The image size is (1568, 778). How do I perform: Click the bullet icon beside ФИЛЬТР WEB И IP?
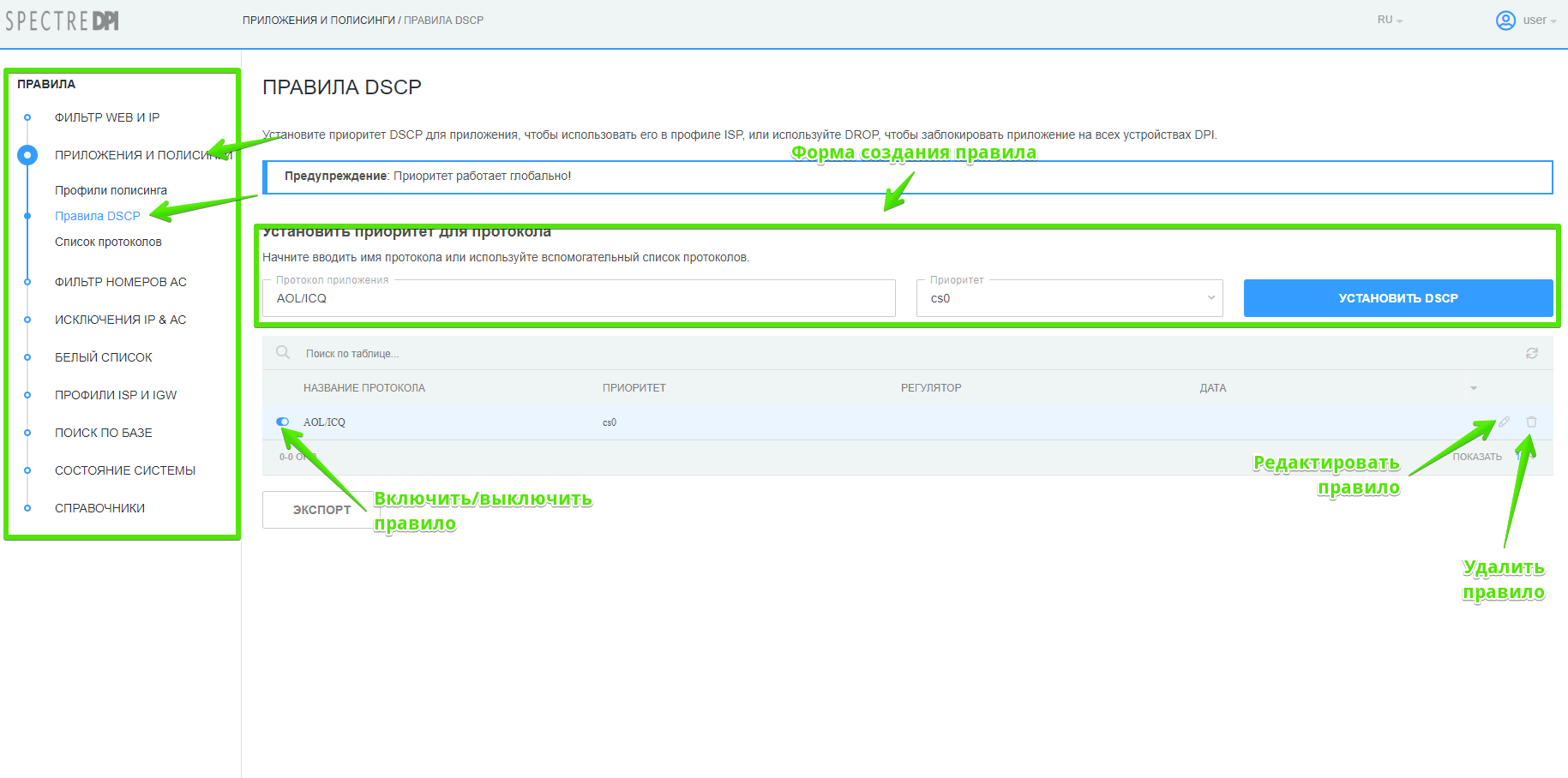pos(27,117)
